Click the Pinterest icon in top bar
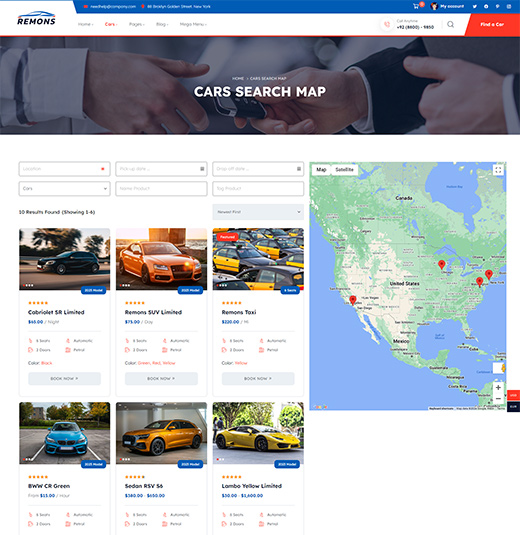Screen dimensions: 520x535 (x=497, y=6)
